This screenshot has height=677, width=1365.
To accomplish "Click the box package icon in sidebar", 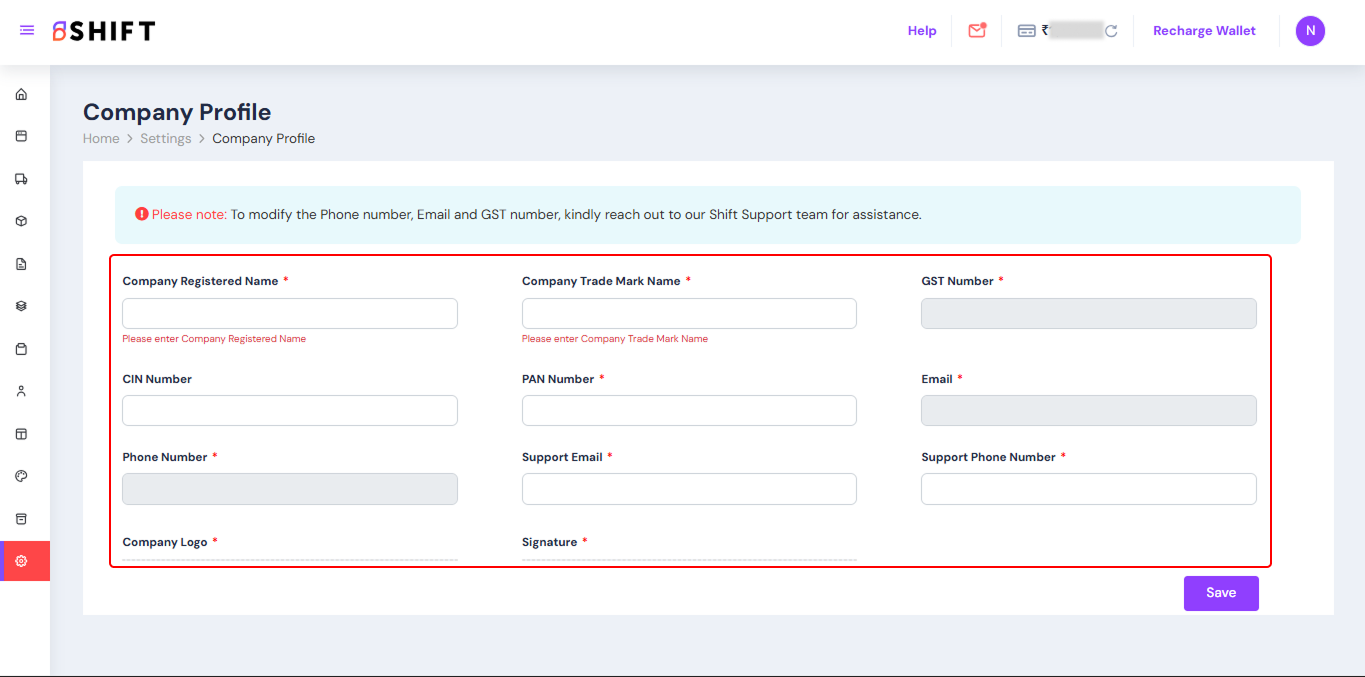I will [21, 221].
